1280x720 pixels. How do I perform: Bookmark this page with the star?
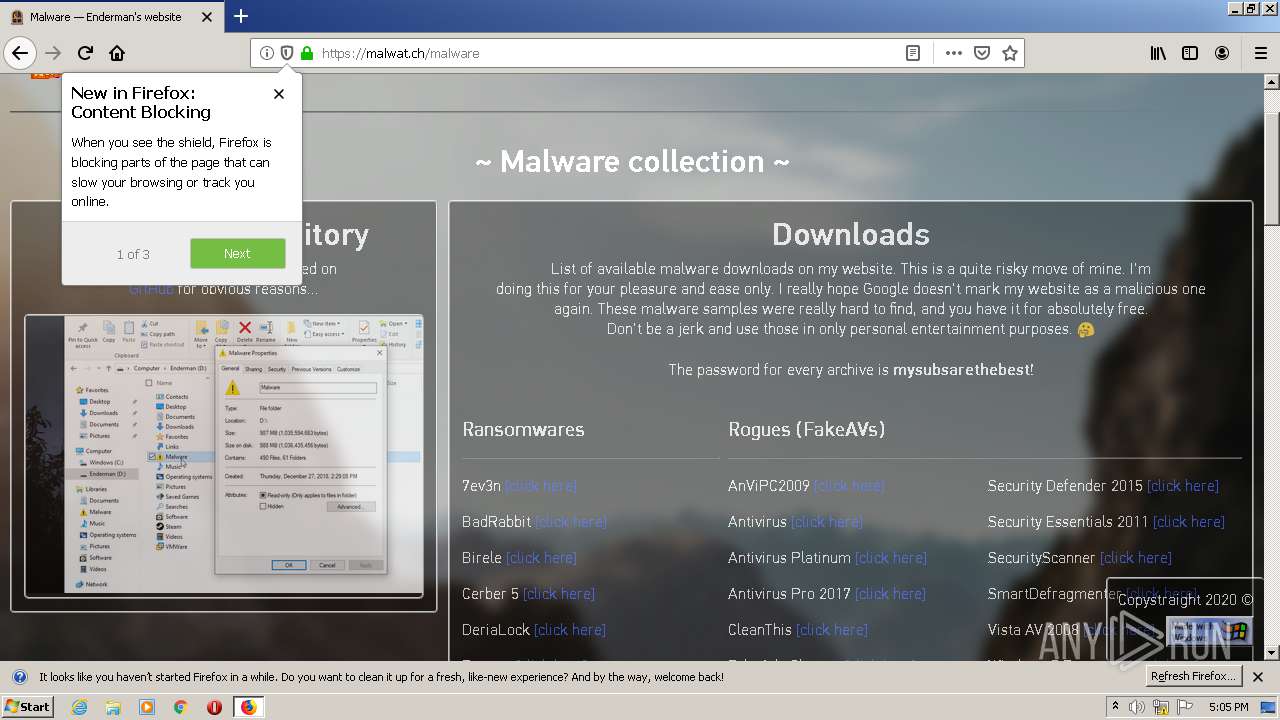[x=1010, y=53]
